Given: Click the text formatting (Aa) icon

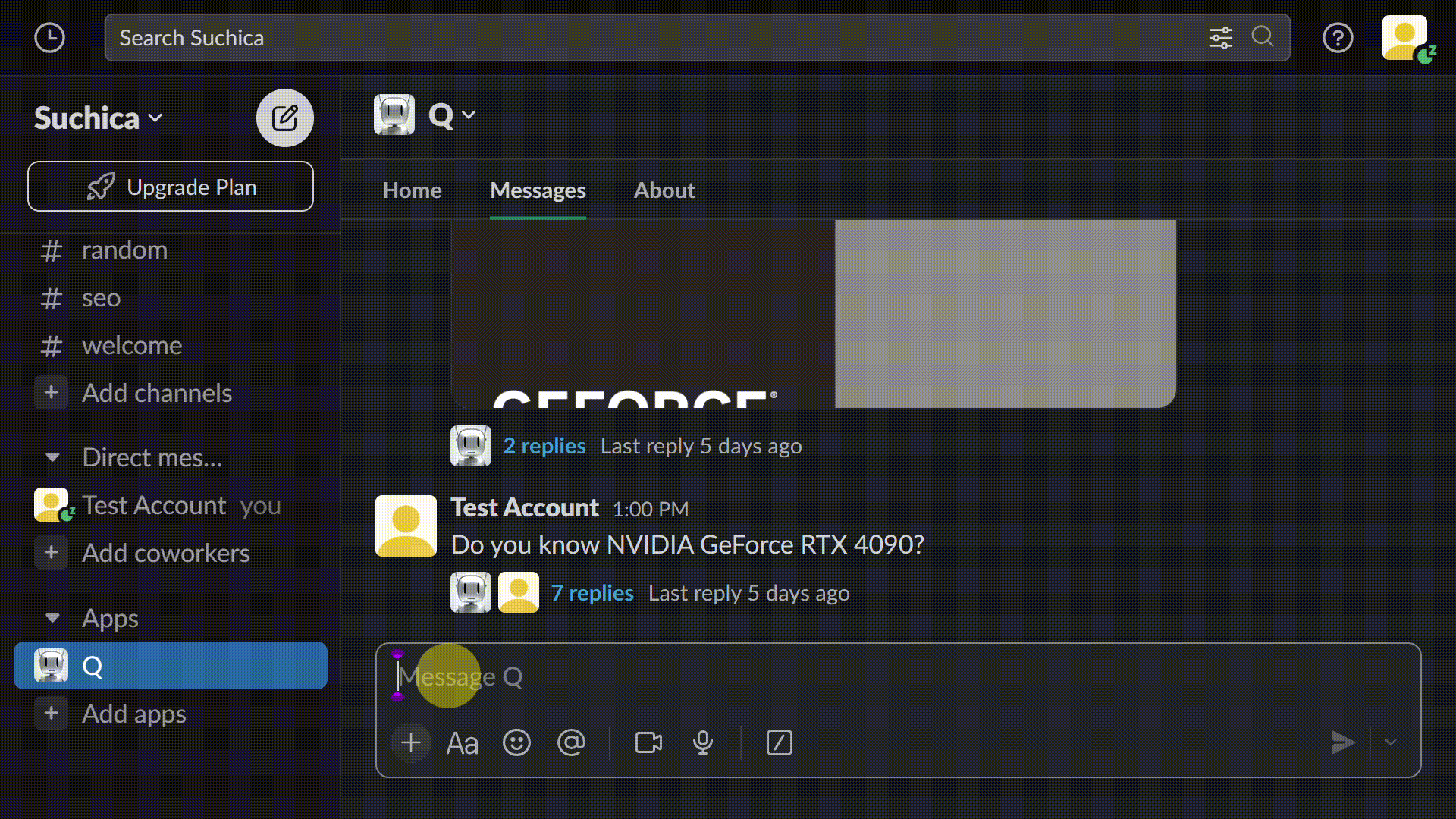Looking at the screenshot, I should point(462,742).
